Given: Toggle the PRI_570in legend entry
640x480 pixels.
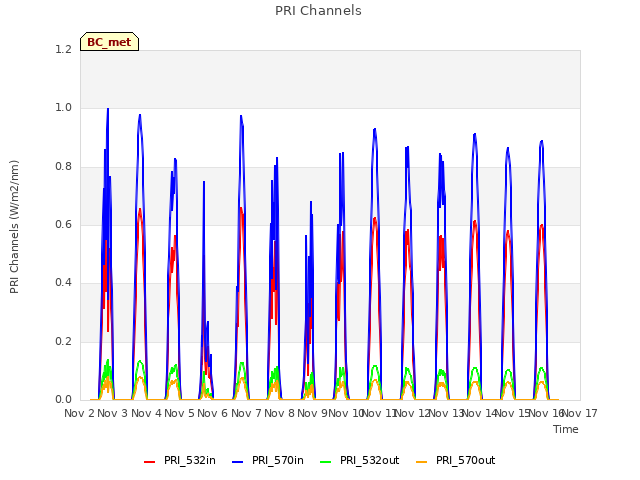Looking at the screenshot, I should click(268, 461).
